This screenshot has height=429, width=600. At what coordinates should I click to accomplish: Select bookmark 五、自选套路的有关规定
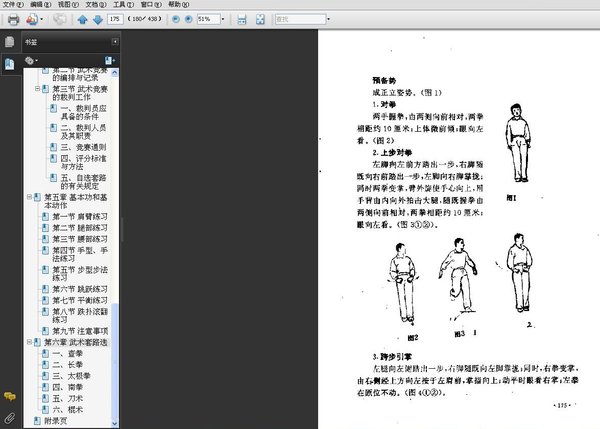(83, 182)
